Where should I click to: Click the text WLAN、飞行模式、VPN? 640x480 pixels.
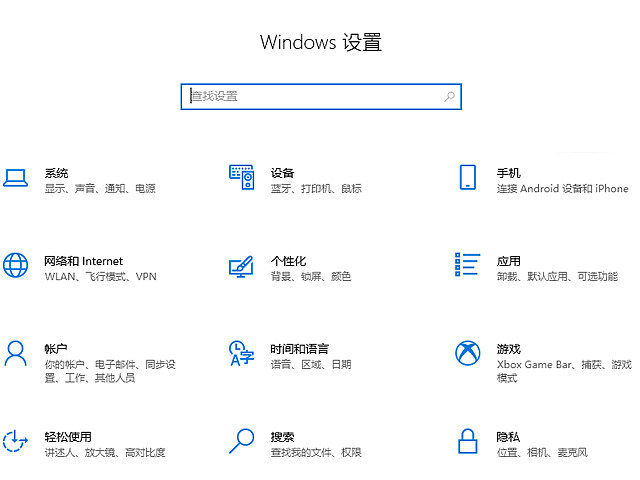(100, 277)
